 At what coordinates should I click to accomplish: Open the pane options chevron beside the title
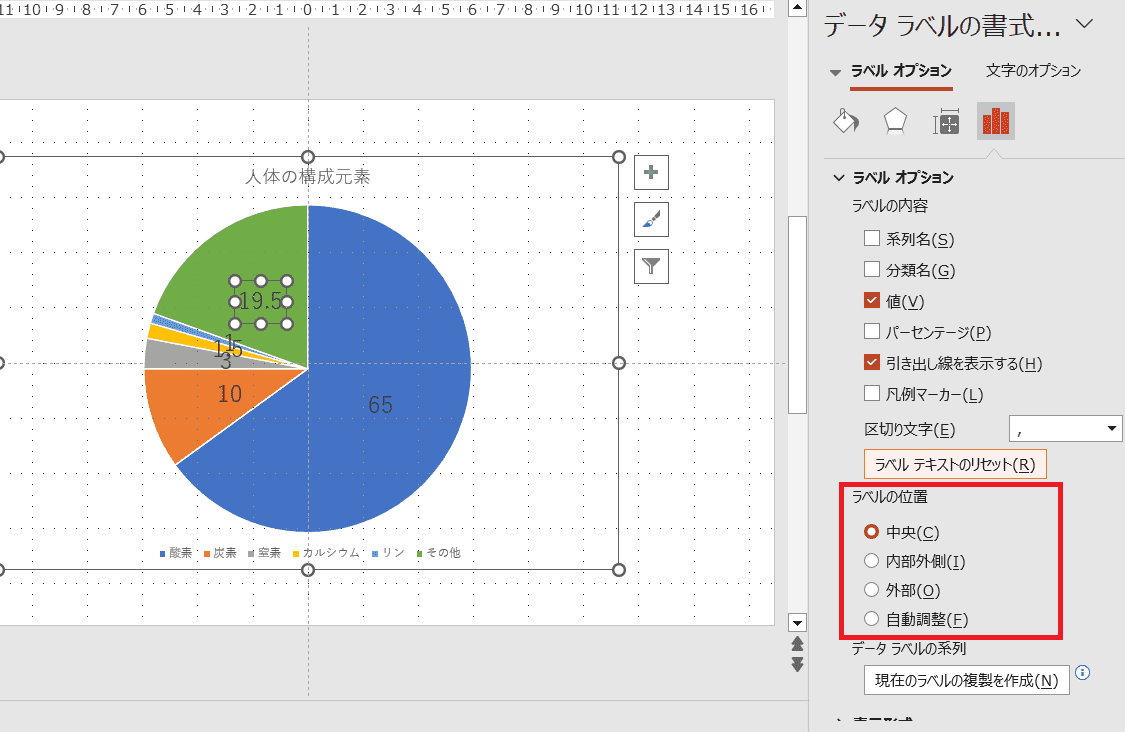[x=1083, y=23]
